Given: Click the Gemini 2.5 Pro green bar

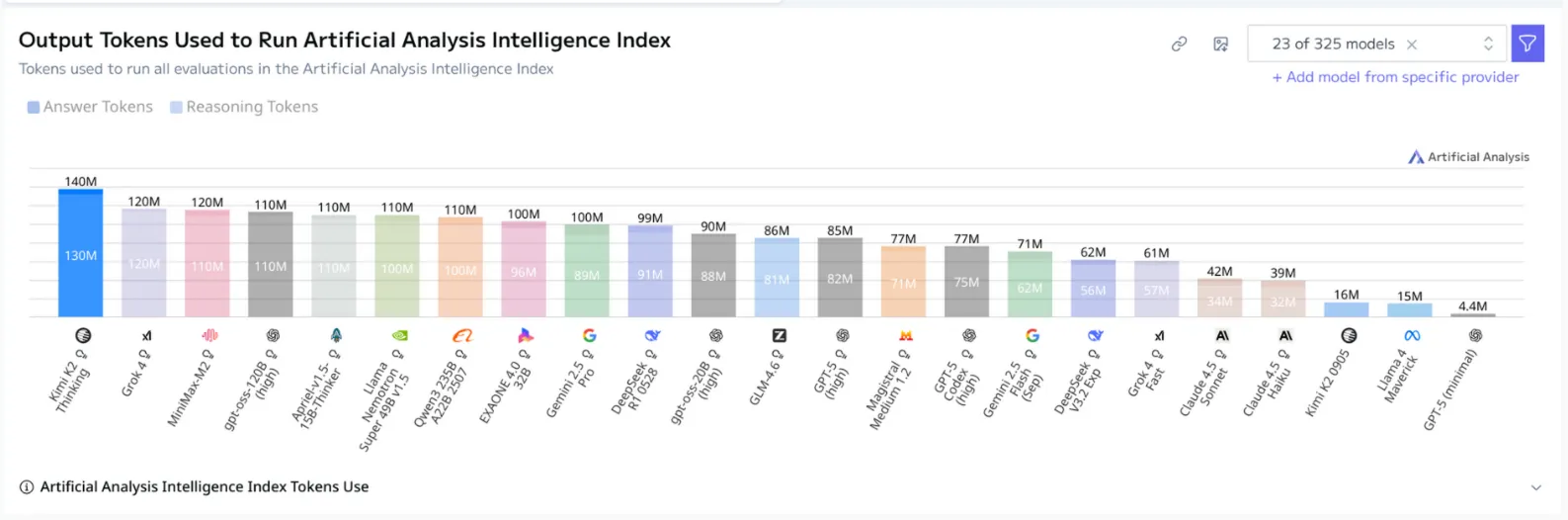Looking at the screenshot, I should 587,271.
